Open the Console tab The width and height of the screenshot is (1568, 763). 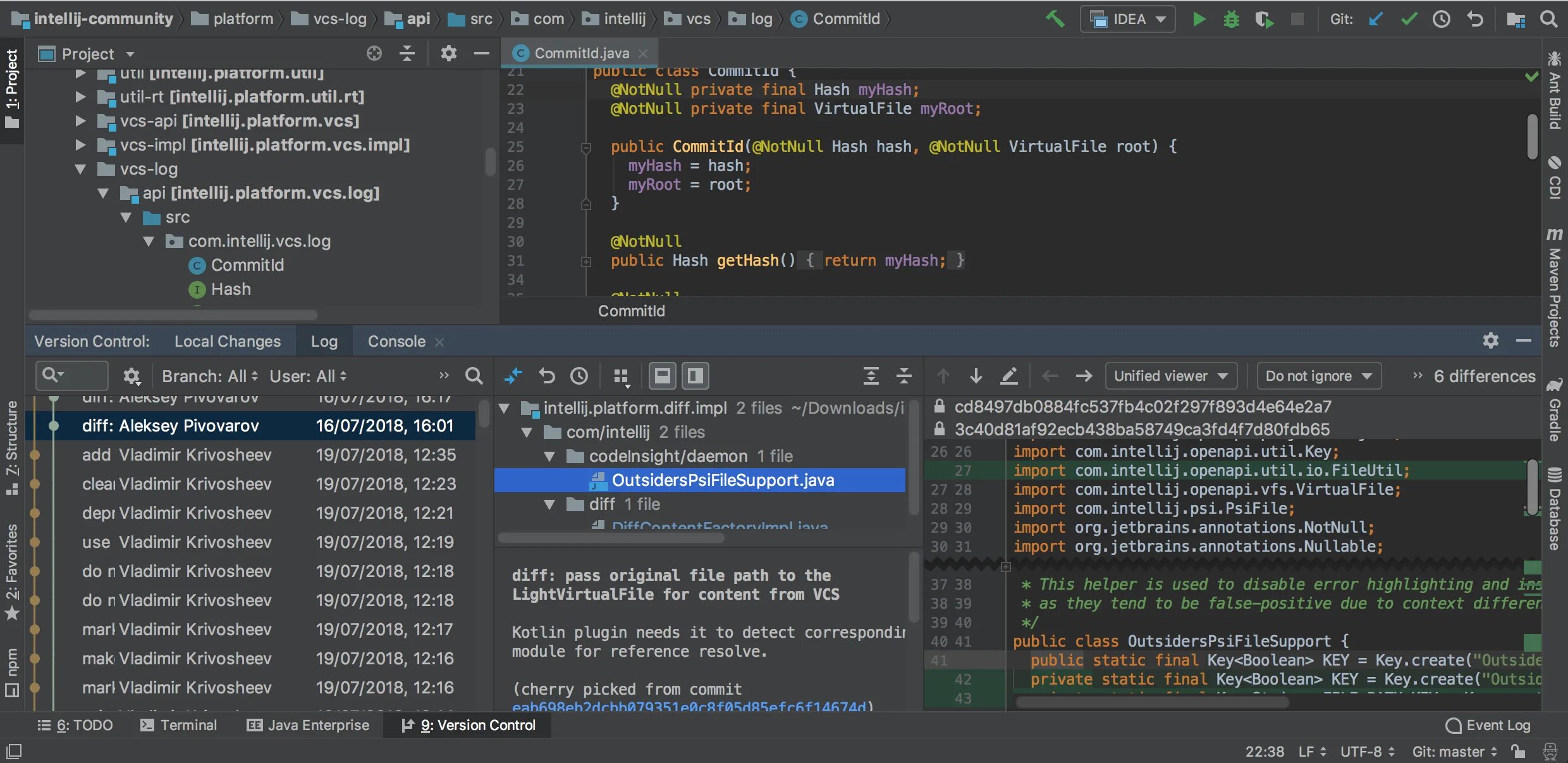(396, 342)
